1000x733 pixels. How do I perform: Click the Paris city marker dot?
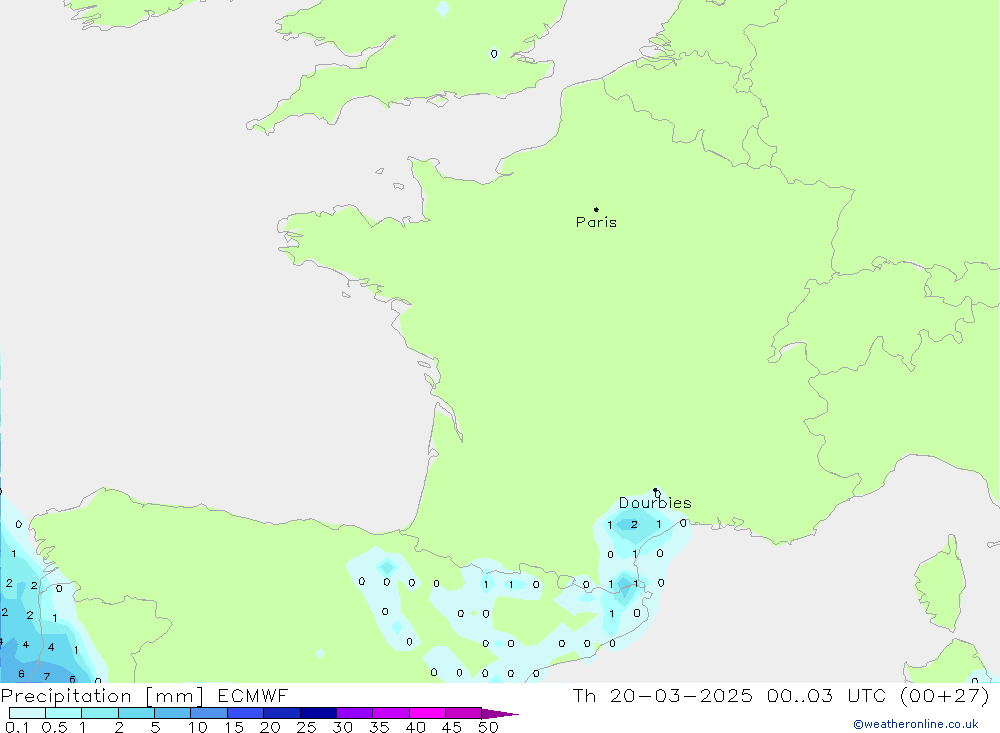pyautogui.click(x=596, y=209)
